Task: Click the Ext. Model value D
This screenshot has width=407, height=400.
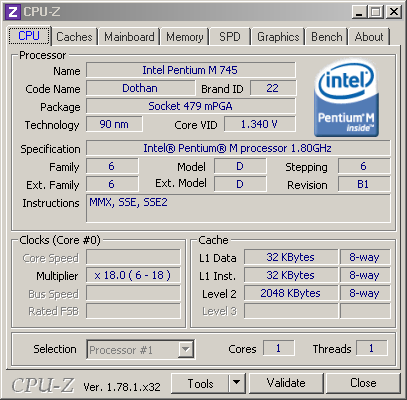Action: [240, 184]
